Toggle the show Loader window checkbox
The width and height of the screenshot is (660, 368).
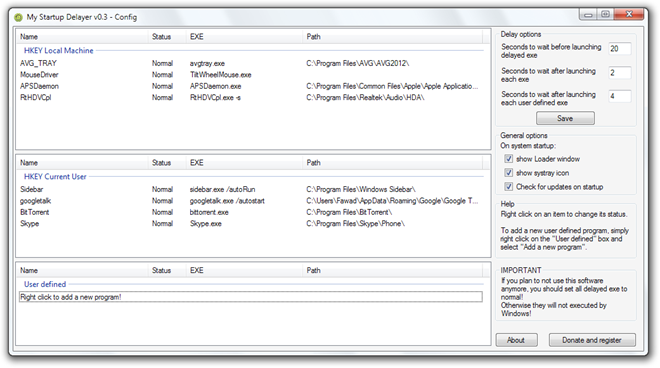(x=508, y=159)
